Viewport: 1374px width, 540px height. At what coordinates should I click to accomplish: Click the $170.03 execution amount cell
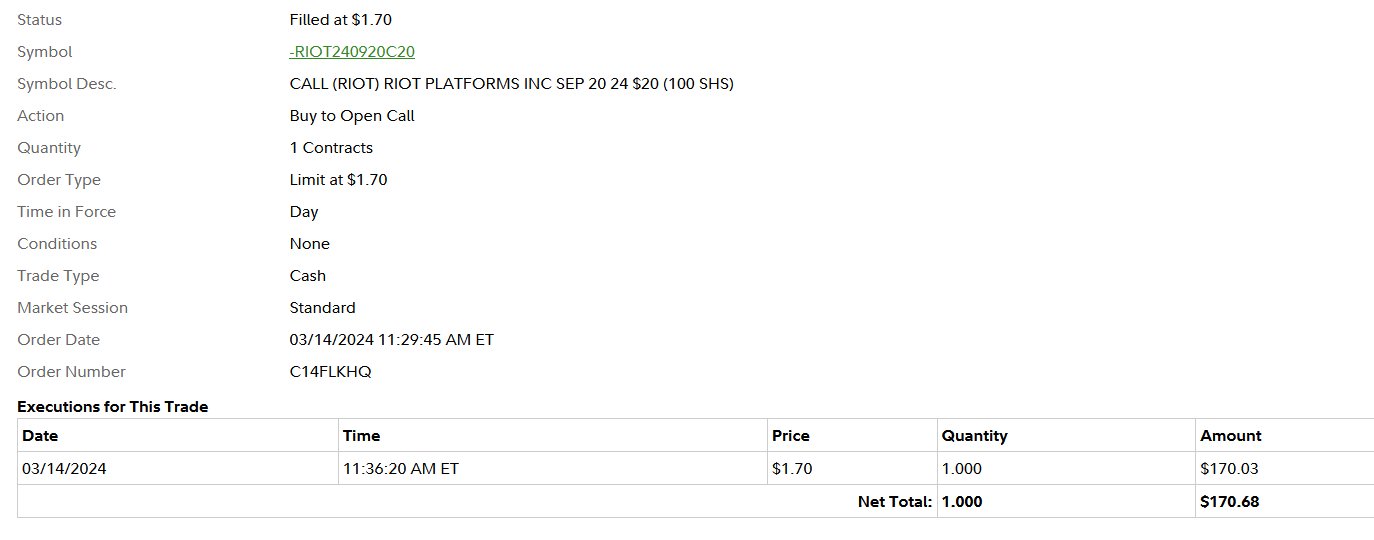[x=1286, y=468]
